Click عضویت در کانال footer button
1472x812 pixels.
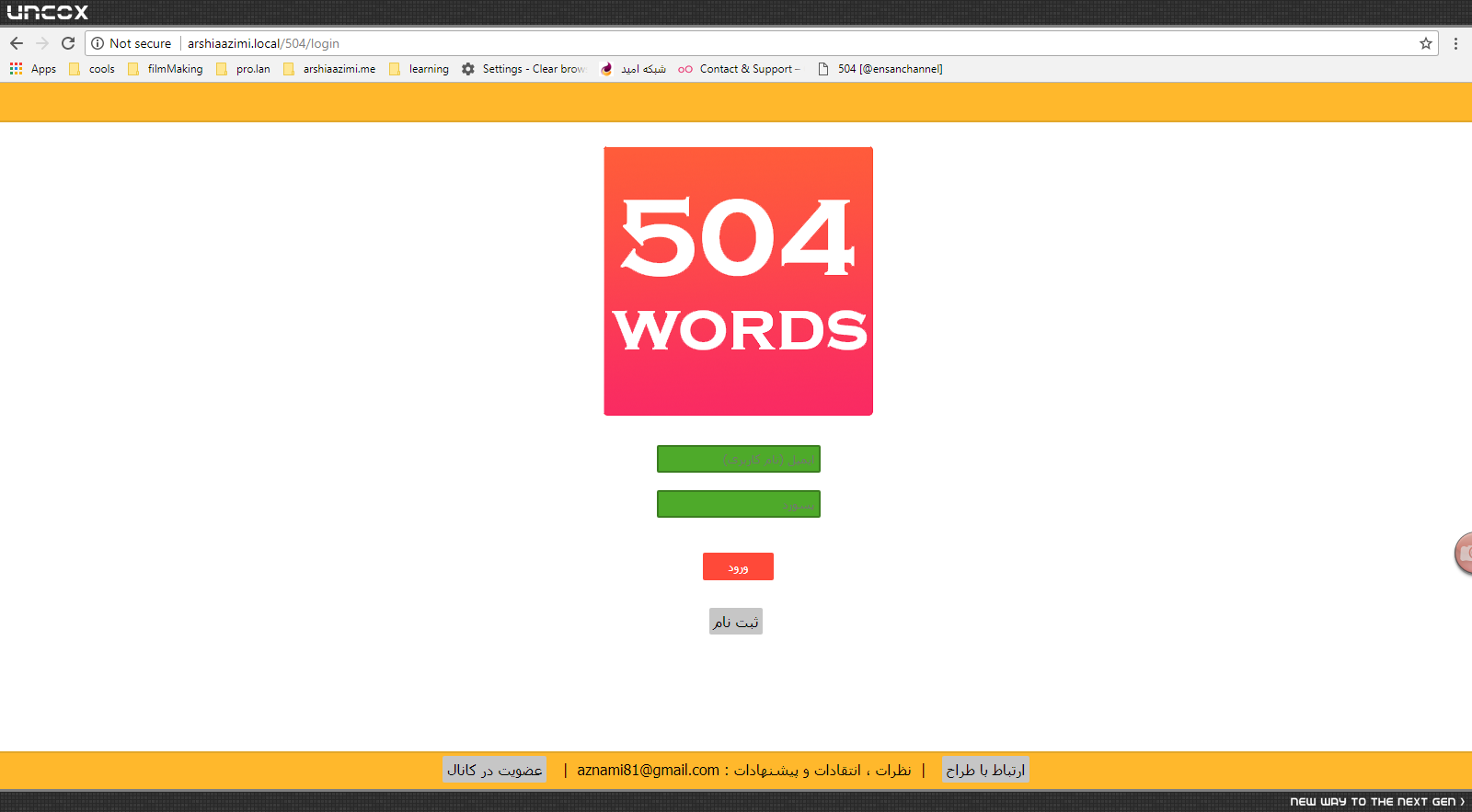[x=494, y=770]
